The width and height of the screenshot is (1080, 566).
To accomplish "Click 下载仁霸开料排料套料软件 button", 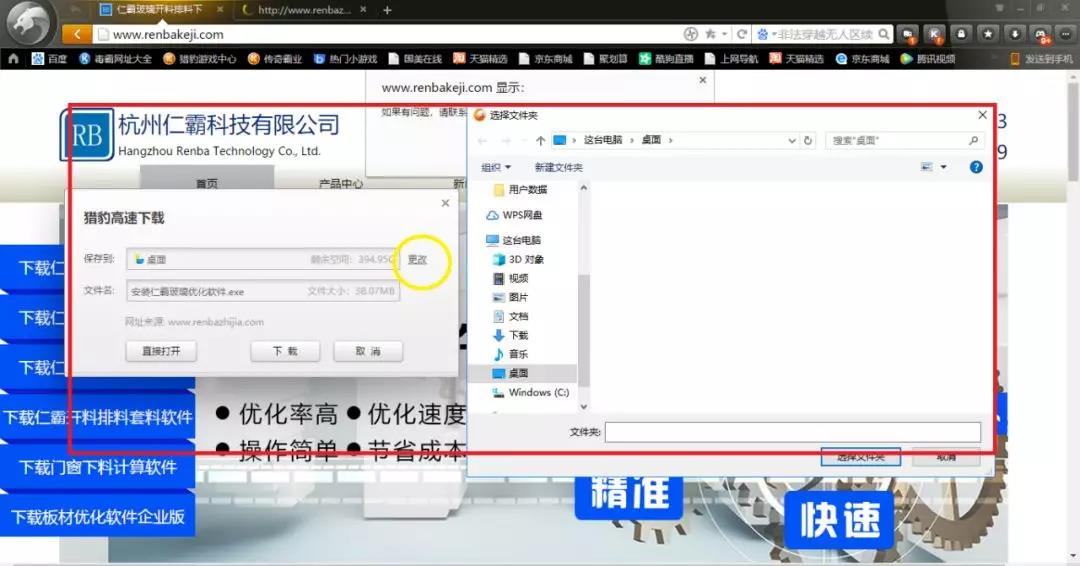I will click(x=98, y=417).
